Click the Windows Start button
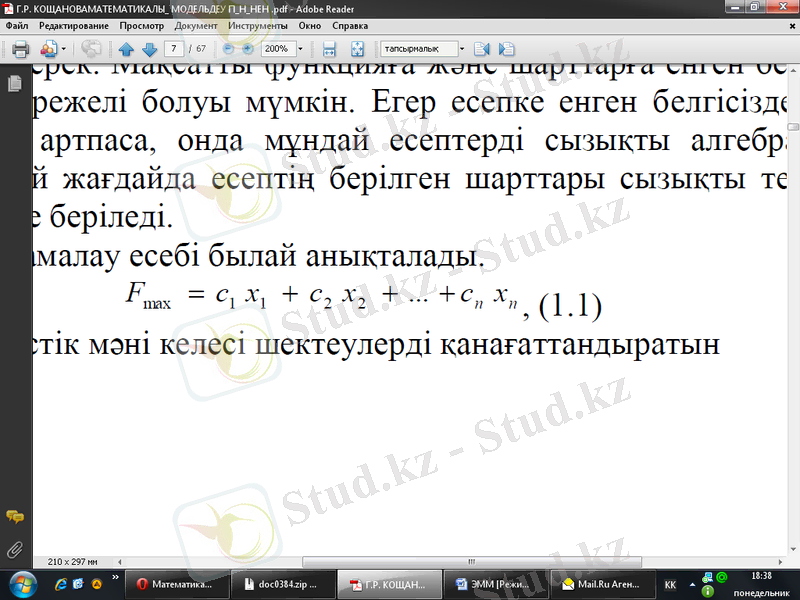The width and height of the screenshot is (800, 600). pos(23,585)
